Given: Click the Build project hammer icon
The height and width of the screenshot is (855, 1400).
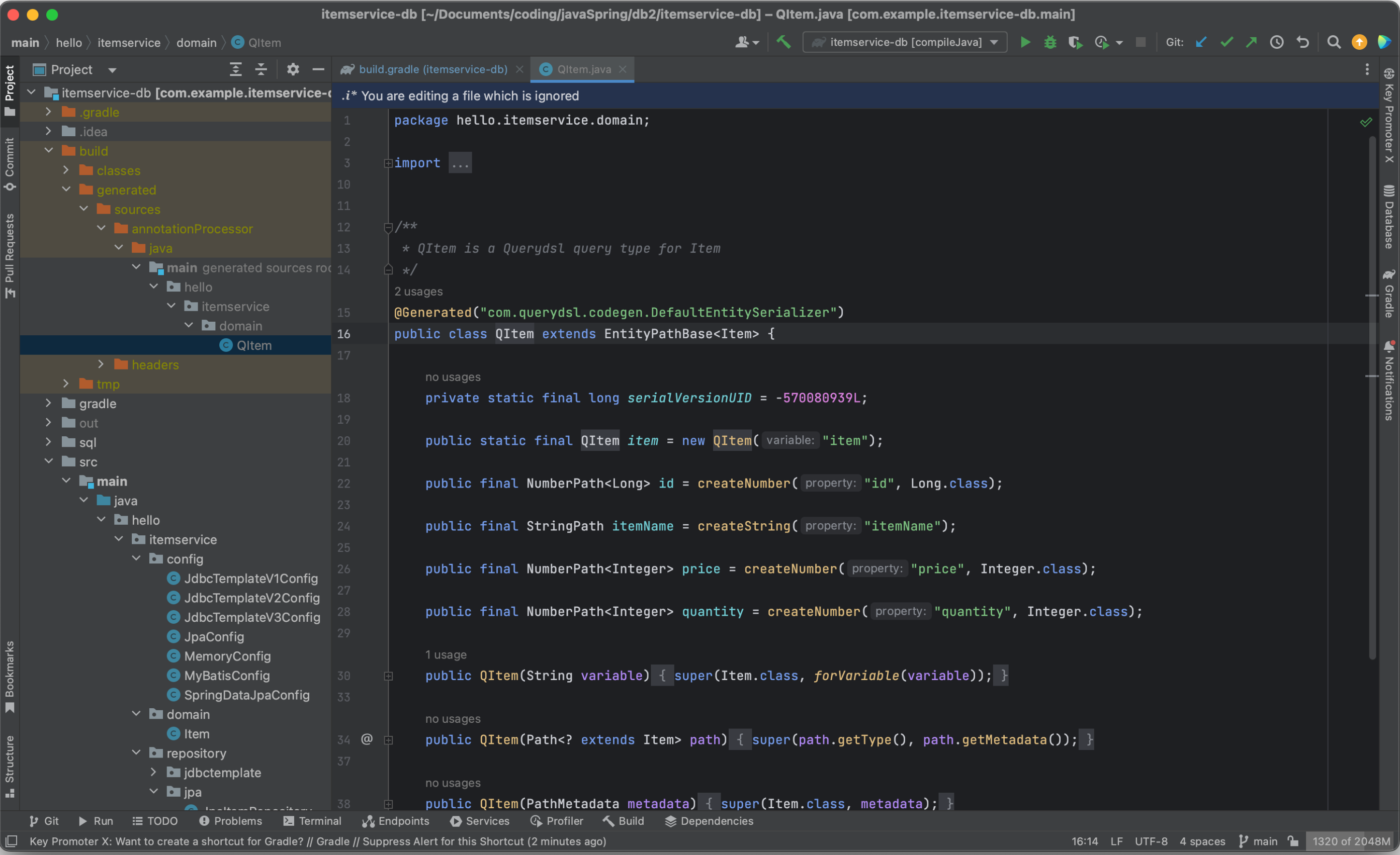Looking at the screenshot, I should pyautogui.click(x=783, y=42).
